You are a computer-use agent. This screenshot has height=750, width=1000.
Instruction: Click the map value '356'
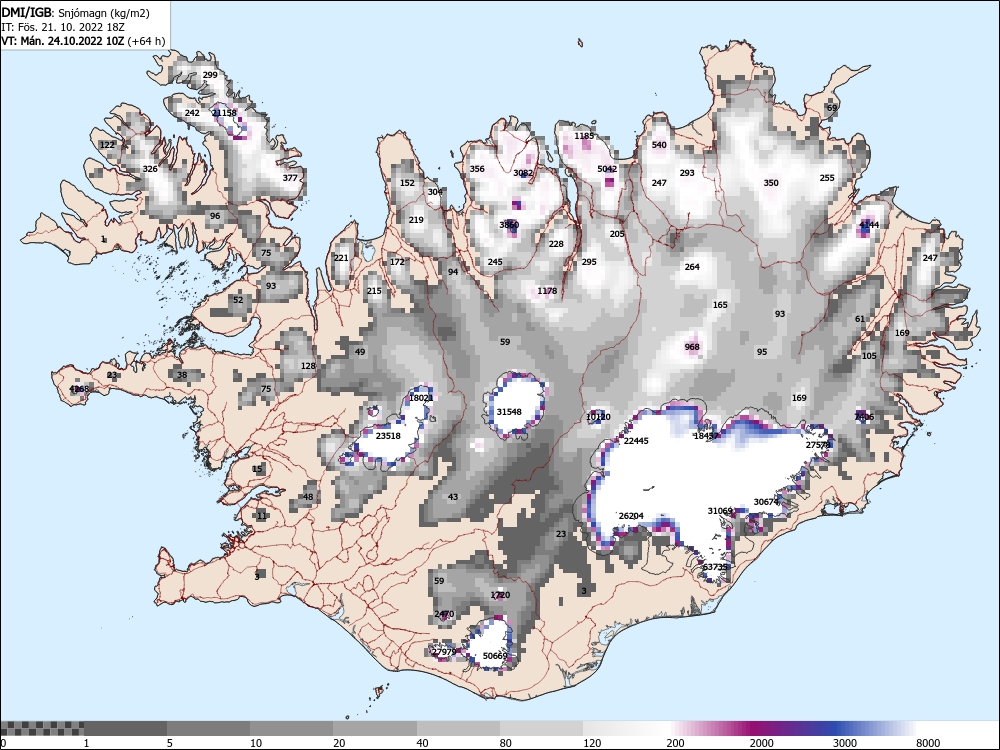point(477,169)
